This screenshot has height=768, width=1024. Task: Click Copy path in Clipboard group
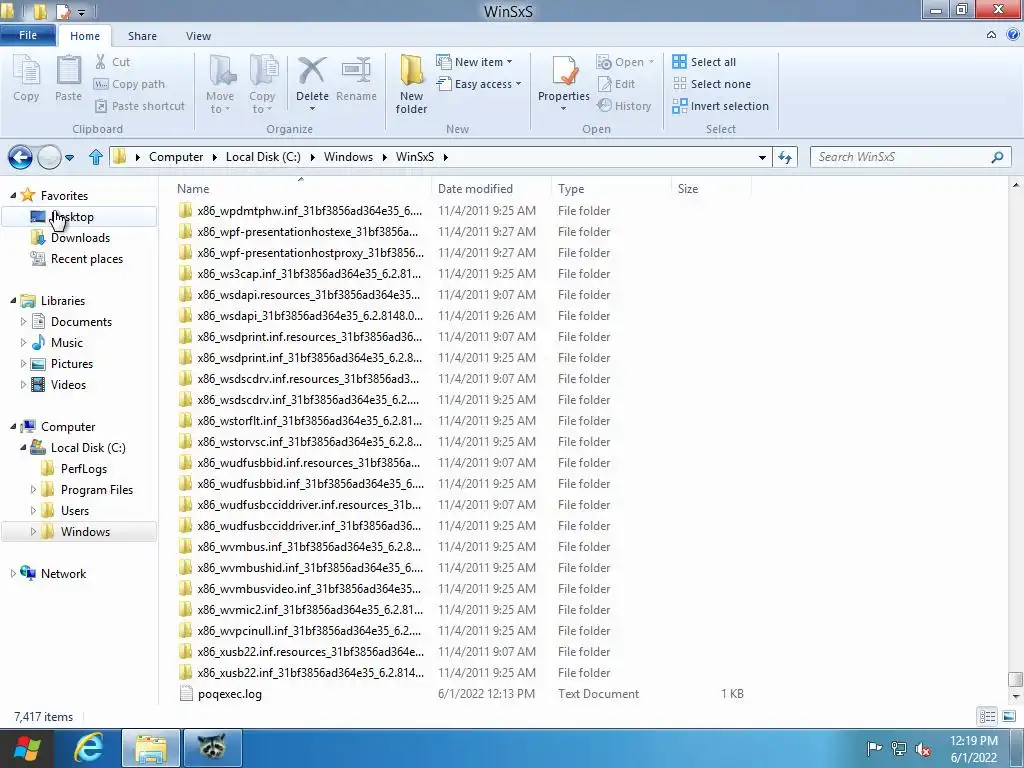129,84
